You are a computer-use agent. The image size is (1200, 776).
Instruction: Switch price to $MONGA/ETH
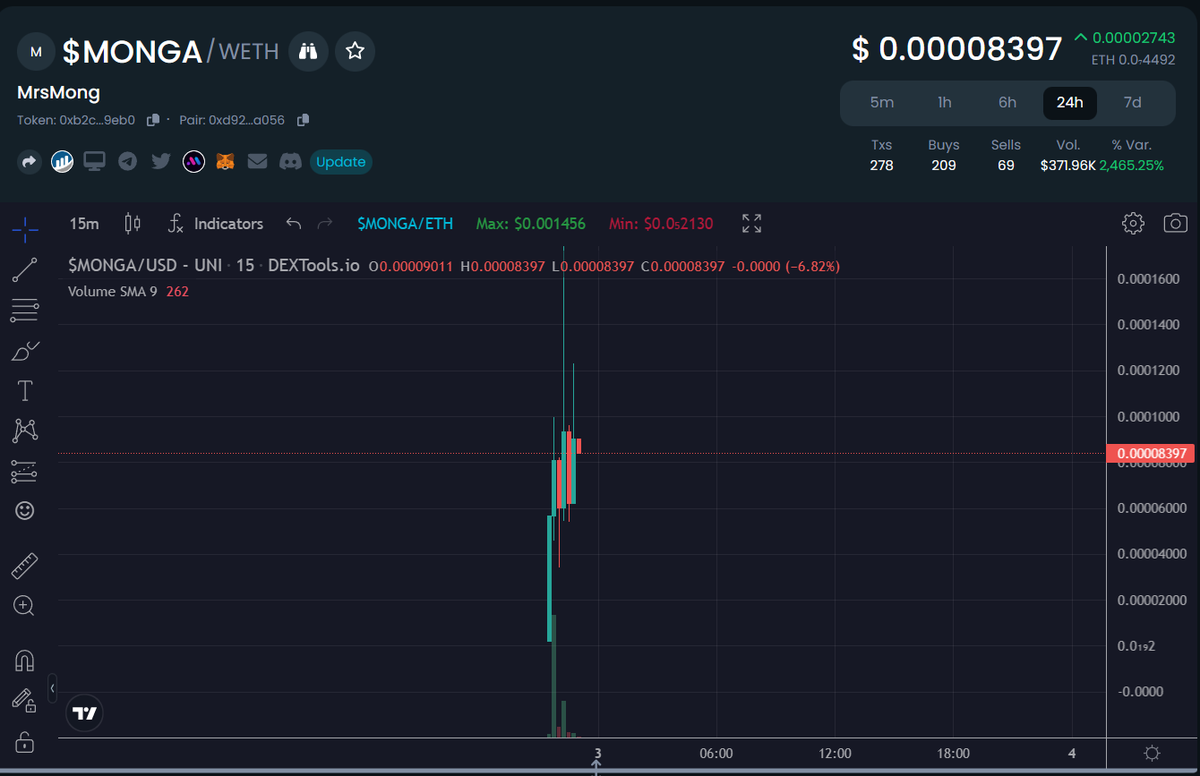pos(405,223)
